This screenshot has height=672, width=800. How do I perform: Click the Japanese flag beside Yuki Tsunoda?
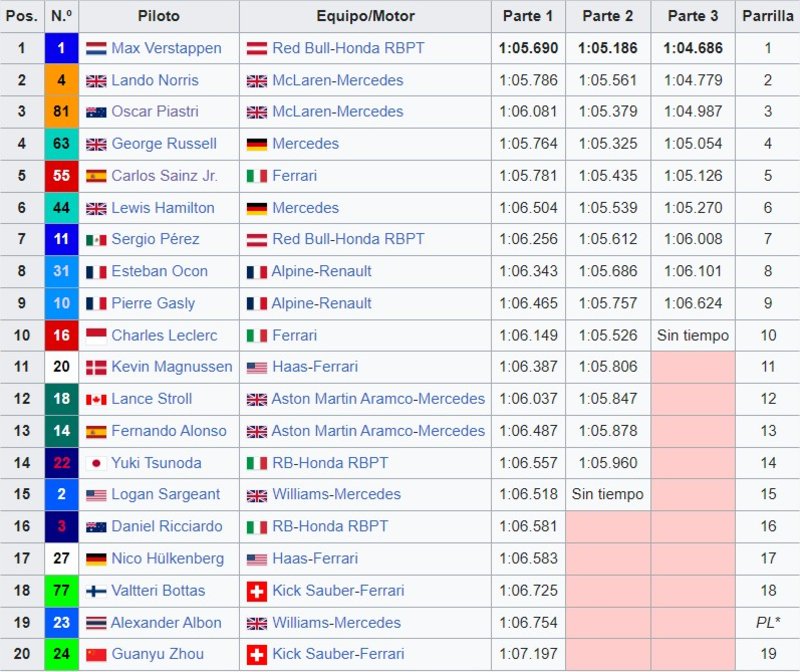tap(96, 463)
